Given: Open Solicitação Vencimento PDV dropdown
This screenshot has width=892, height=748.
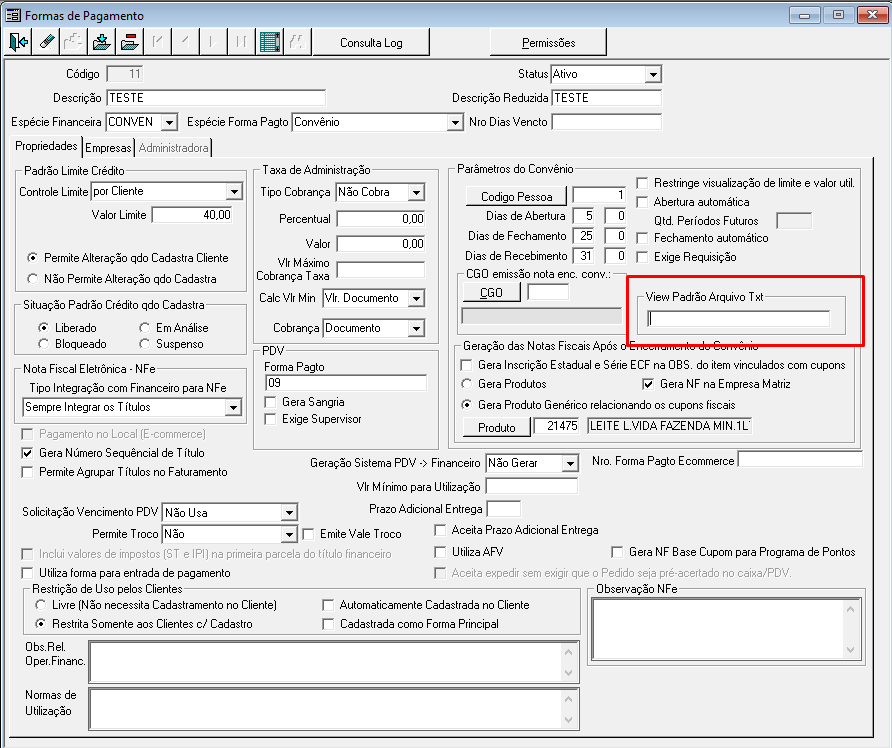Looking at the screenshot, I should coord(289,513).
